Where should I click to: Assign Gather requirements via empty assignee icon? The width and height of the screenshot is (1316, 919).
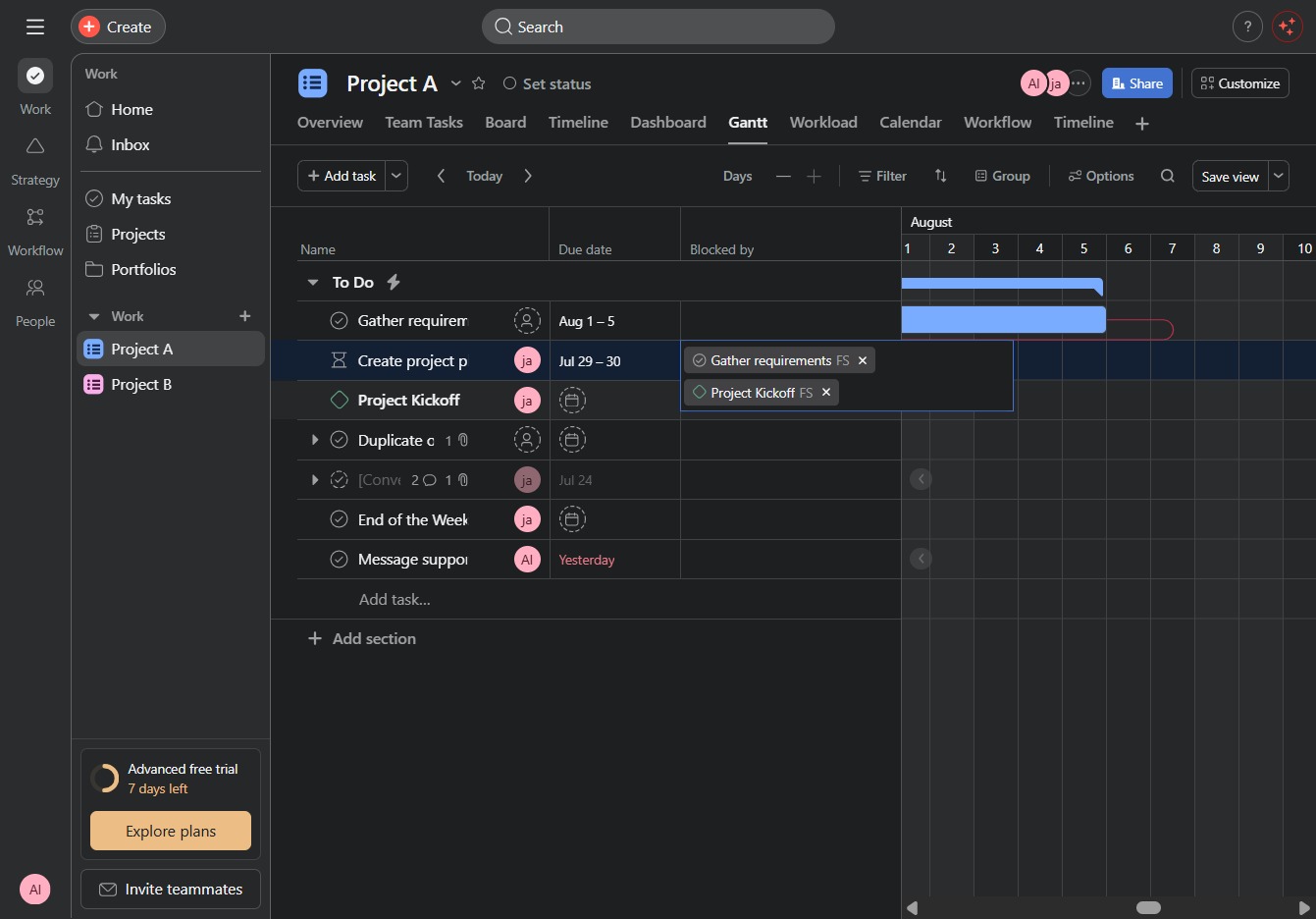[527, 321]
